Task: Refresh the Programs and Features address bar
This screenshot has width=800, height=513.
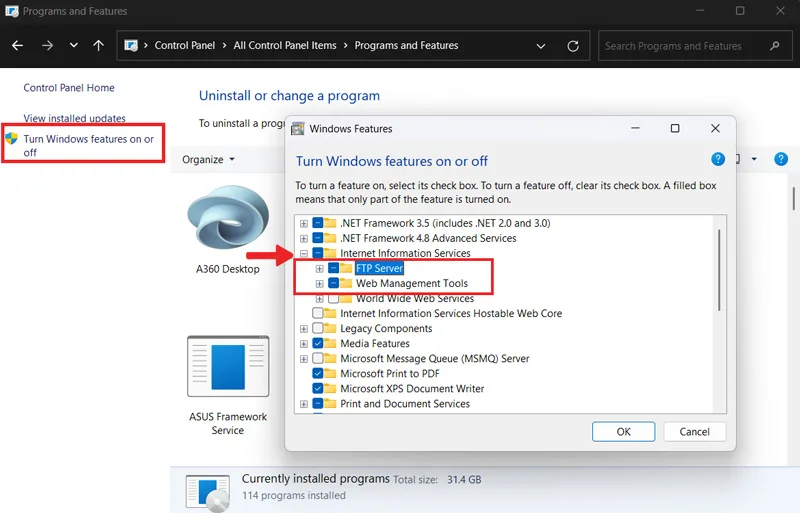Action: click(x=573, y=46)
